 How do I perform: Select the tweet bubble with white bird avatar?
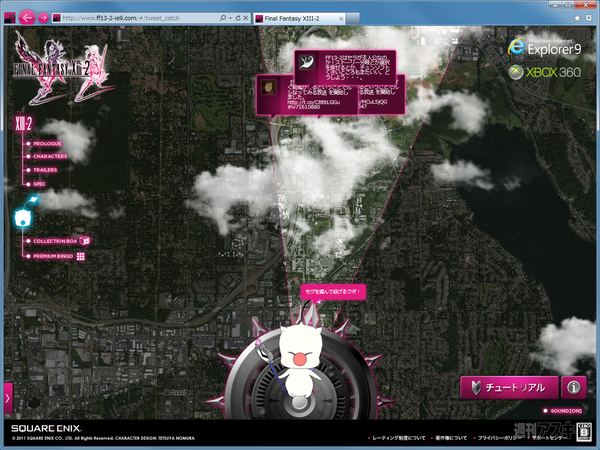point(345,67)
